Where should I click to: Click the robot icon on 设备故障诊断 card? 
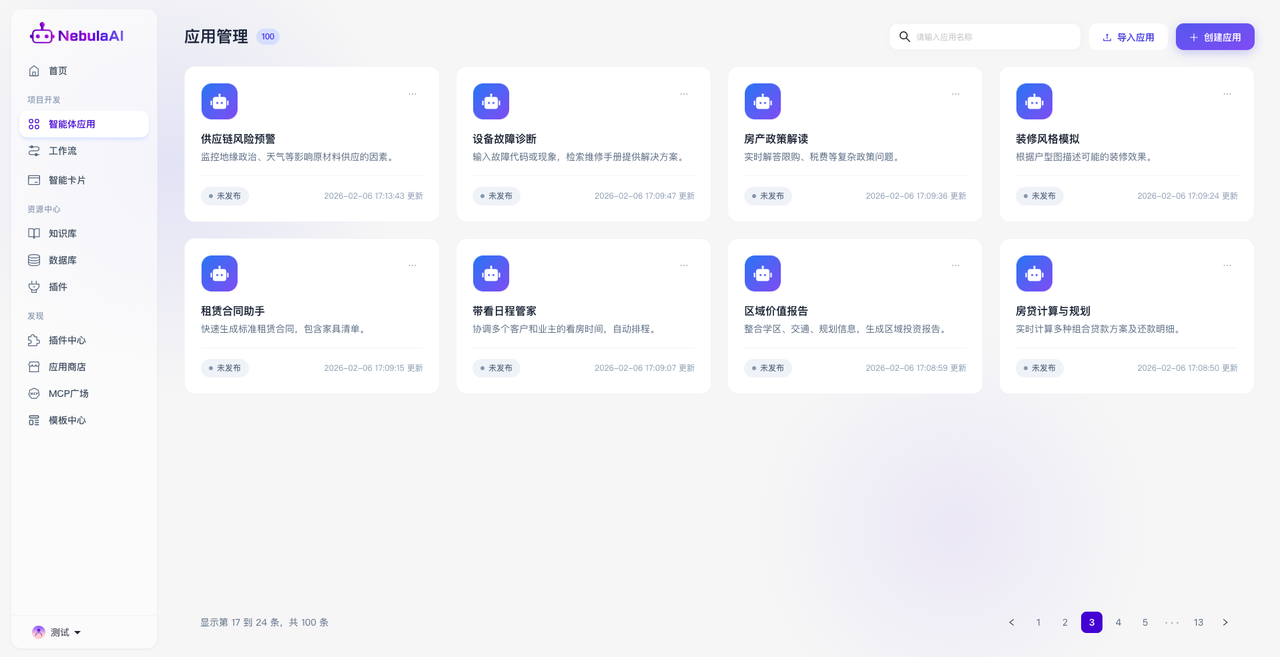pos(491,101)
